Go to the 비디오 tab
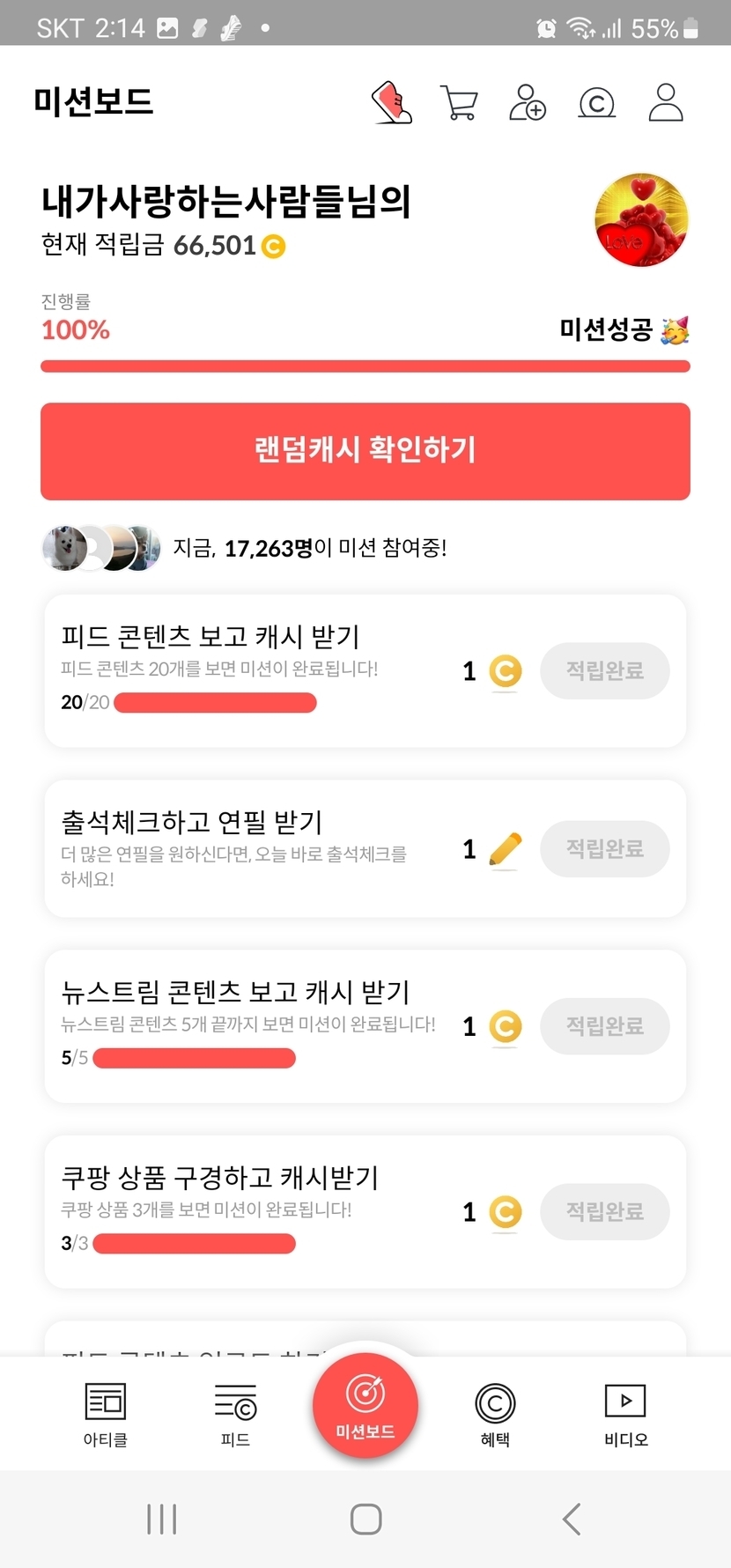Viewport: 731px width, 1568px height. click(625, 1415)
